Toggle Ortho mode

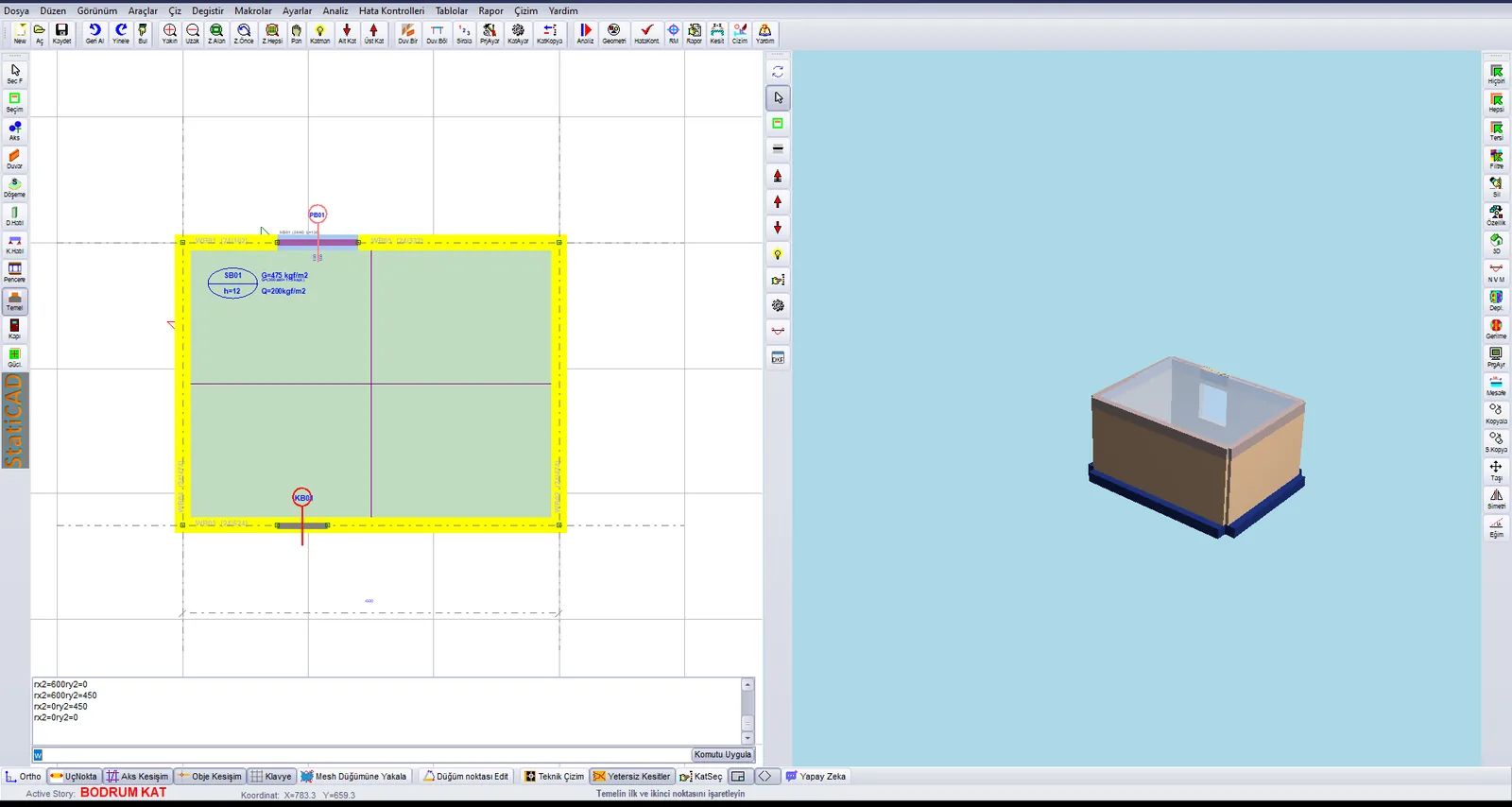(24, 776)
